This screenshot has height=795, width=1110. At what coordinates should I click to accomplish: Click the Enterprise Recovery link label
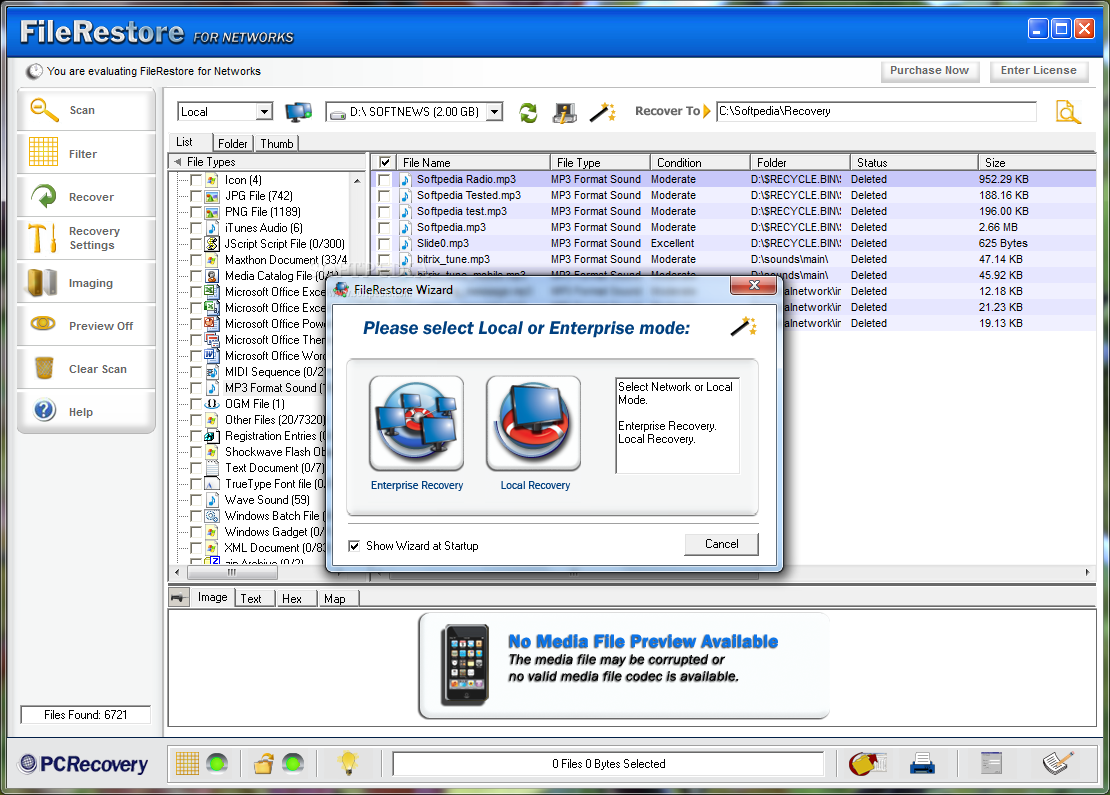pos(417,486)
